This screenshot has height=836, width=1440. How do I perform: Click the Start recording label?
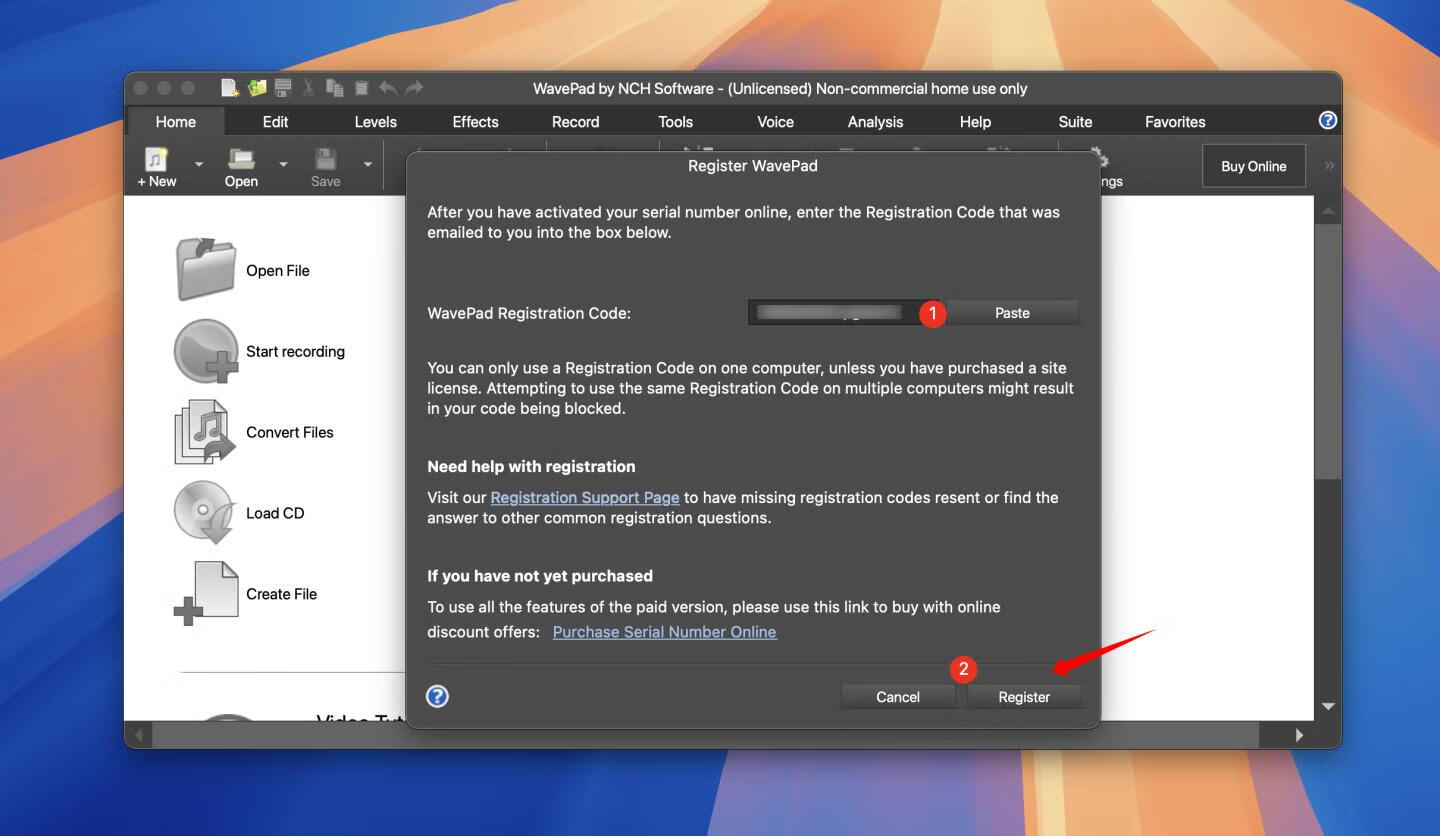pos(295,351)
